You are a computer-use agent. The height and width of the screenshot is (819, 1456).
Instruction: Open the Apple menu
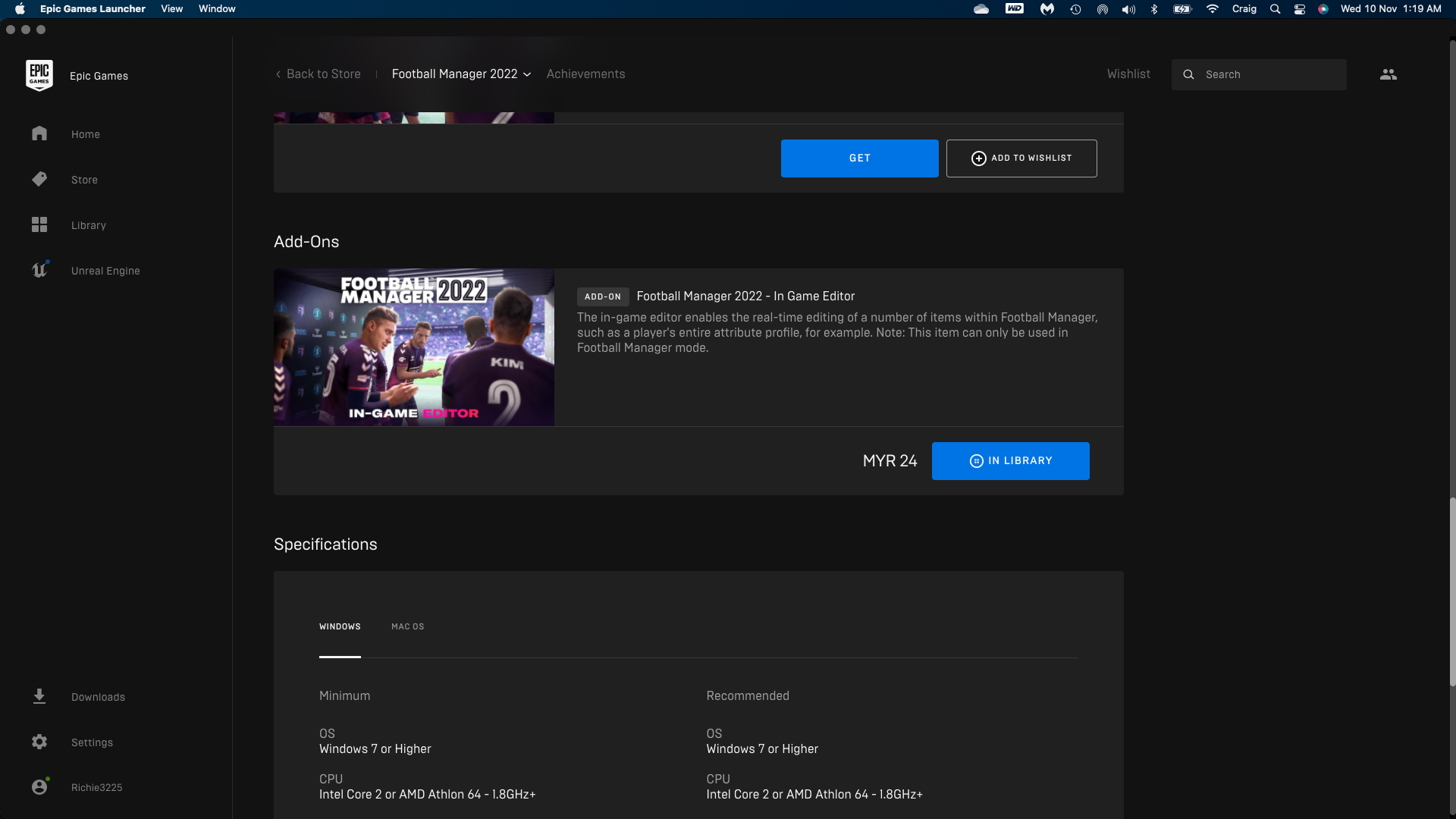(20, 9)
